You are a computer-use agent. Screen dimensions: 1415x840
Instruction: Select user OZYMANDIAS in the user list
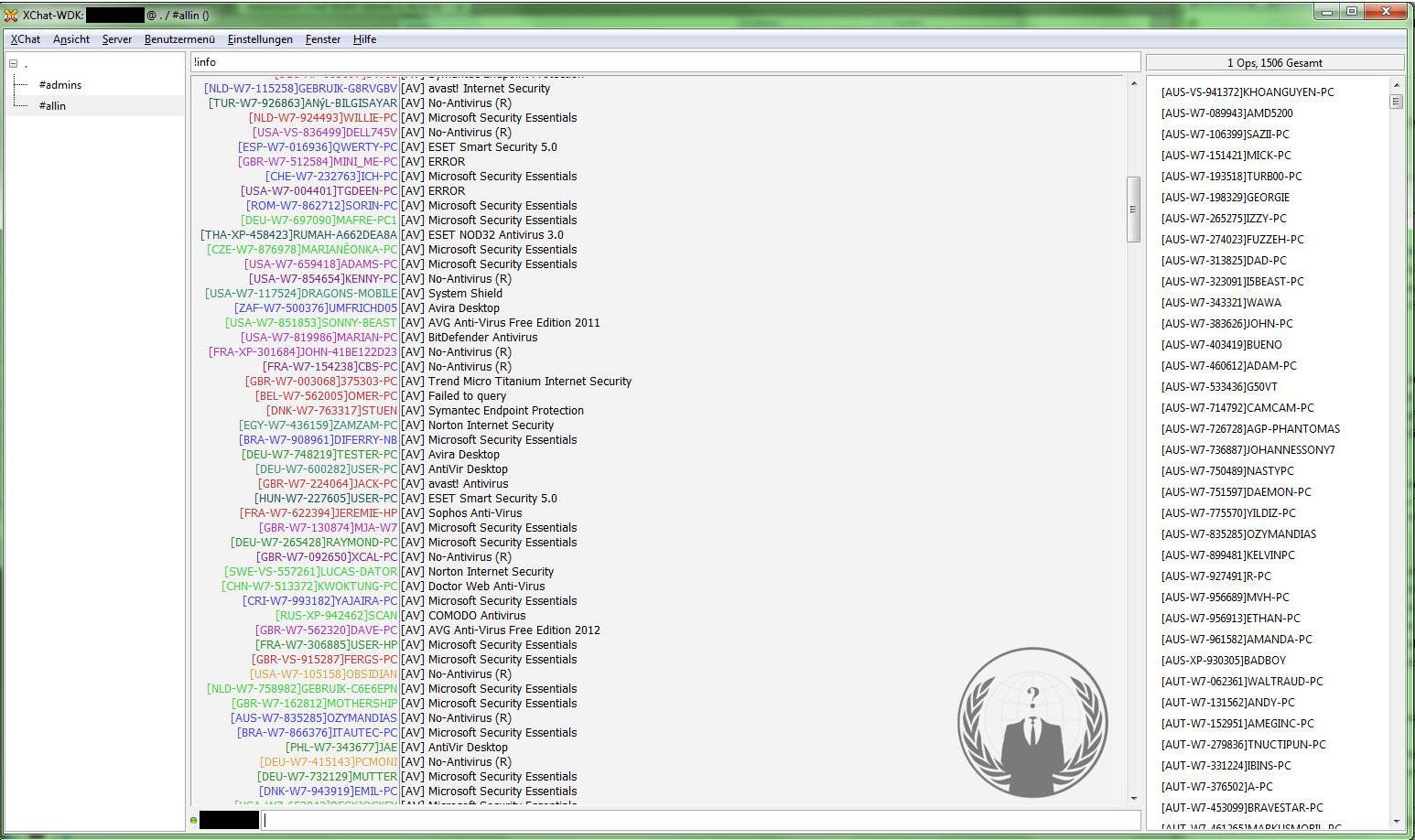point(1238,534)
